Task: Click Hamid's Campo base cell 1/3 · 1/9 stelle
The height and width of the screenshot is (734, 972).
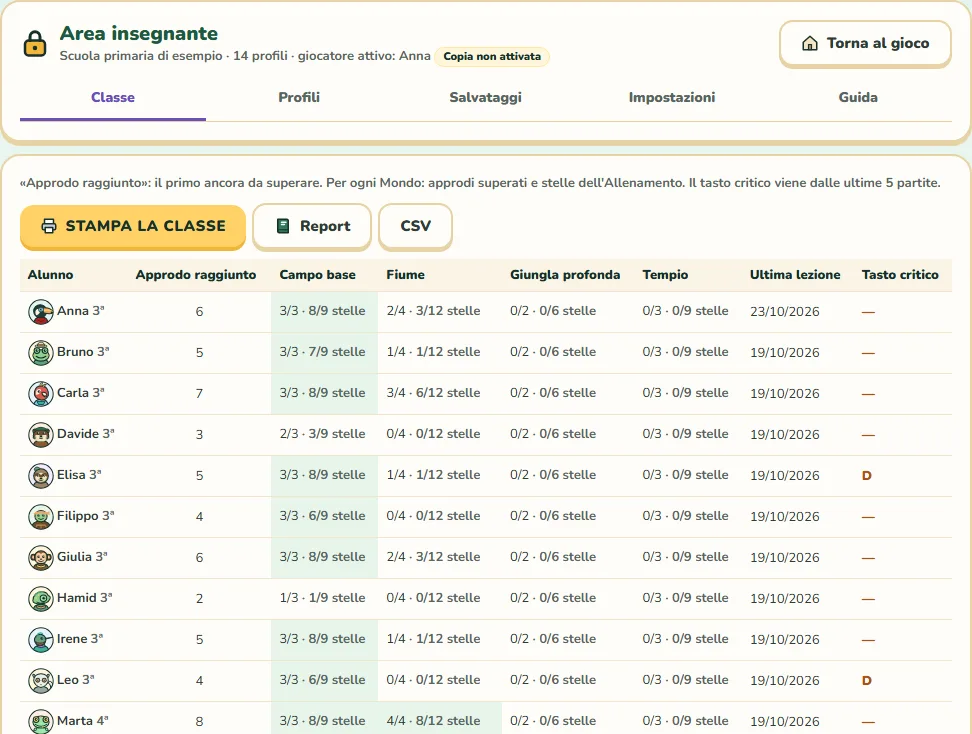Action: [322, 598]
